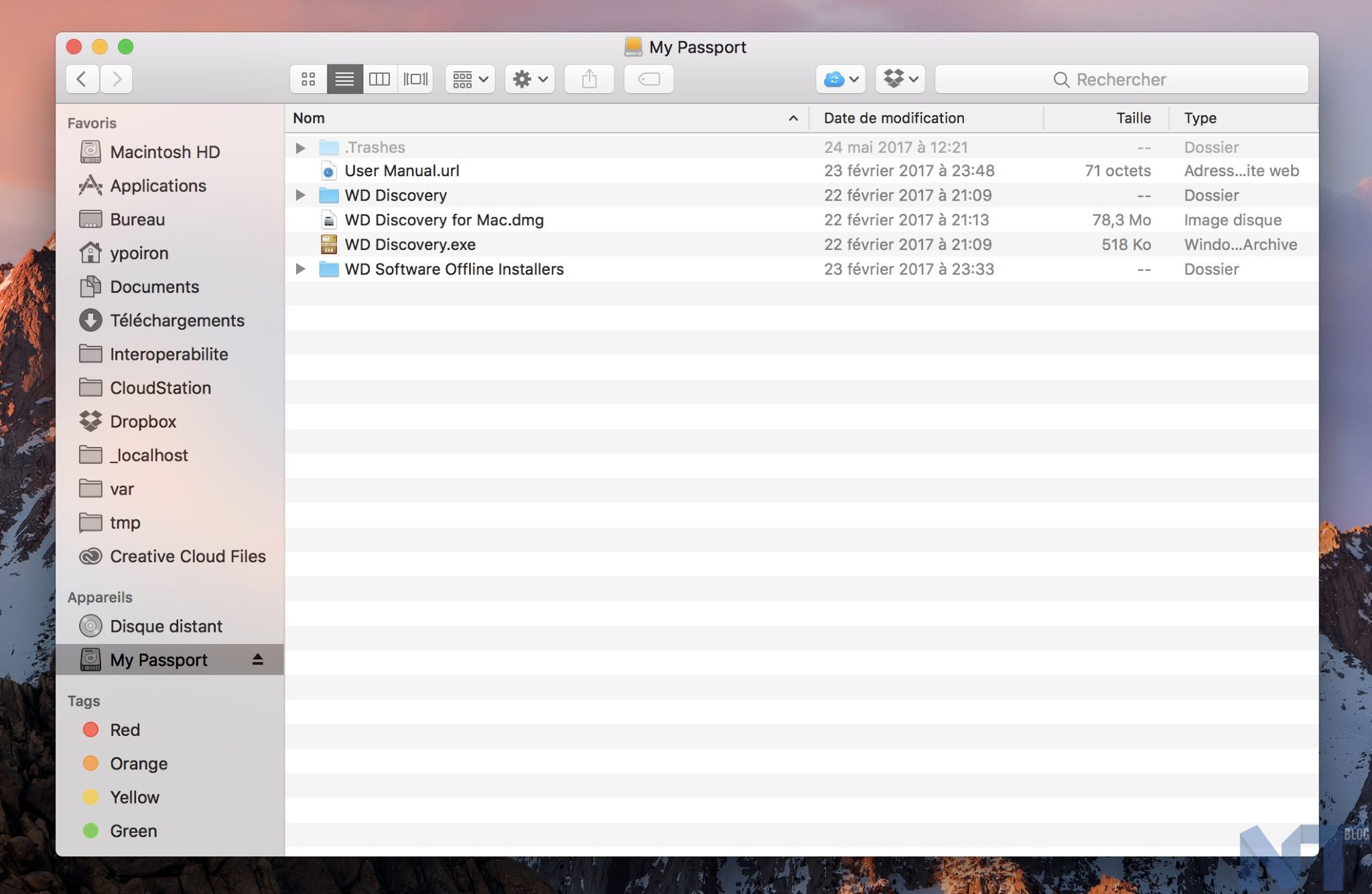The height and width of the screenshot is (894, 1372).
Task: Click the Image disque type cell
Action: point(1233,220)
